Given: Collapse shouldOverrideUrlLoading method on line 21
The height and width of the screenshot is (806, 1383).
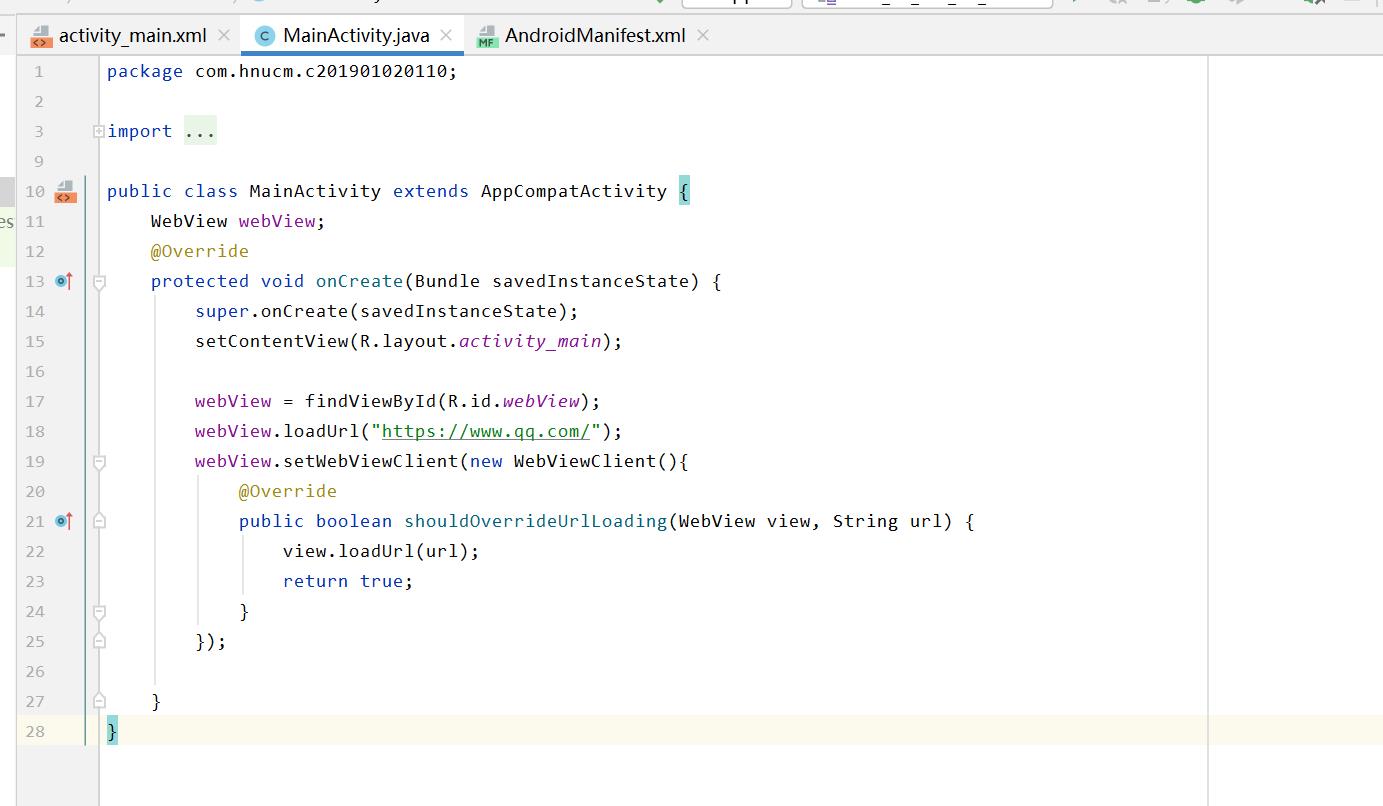Looking at the screenshot, I should point(99,521).
